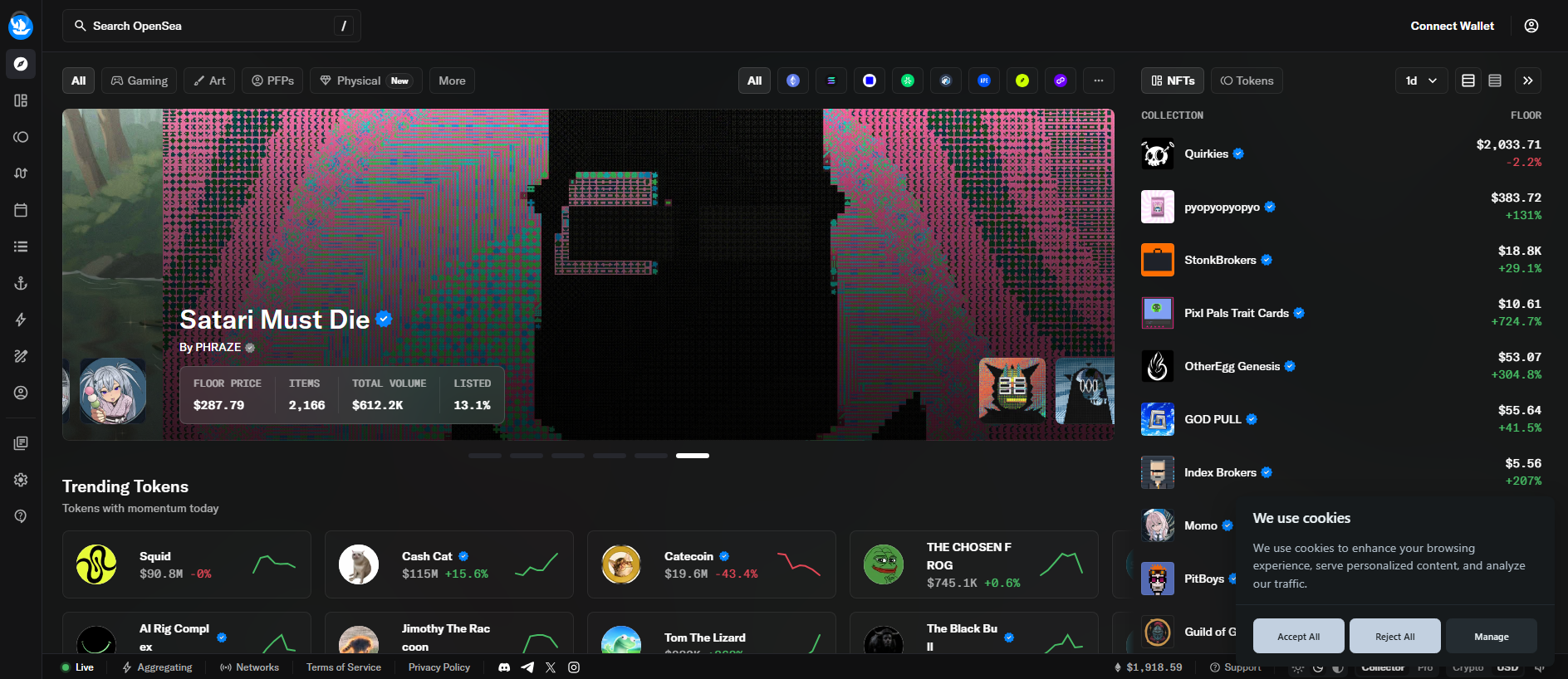Expand more chains ellipsis button
Image resolution: width=1568 pixels, height=679 pixels.
coord(1099,81)
